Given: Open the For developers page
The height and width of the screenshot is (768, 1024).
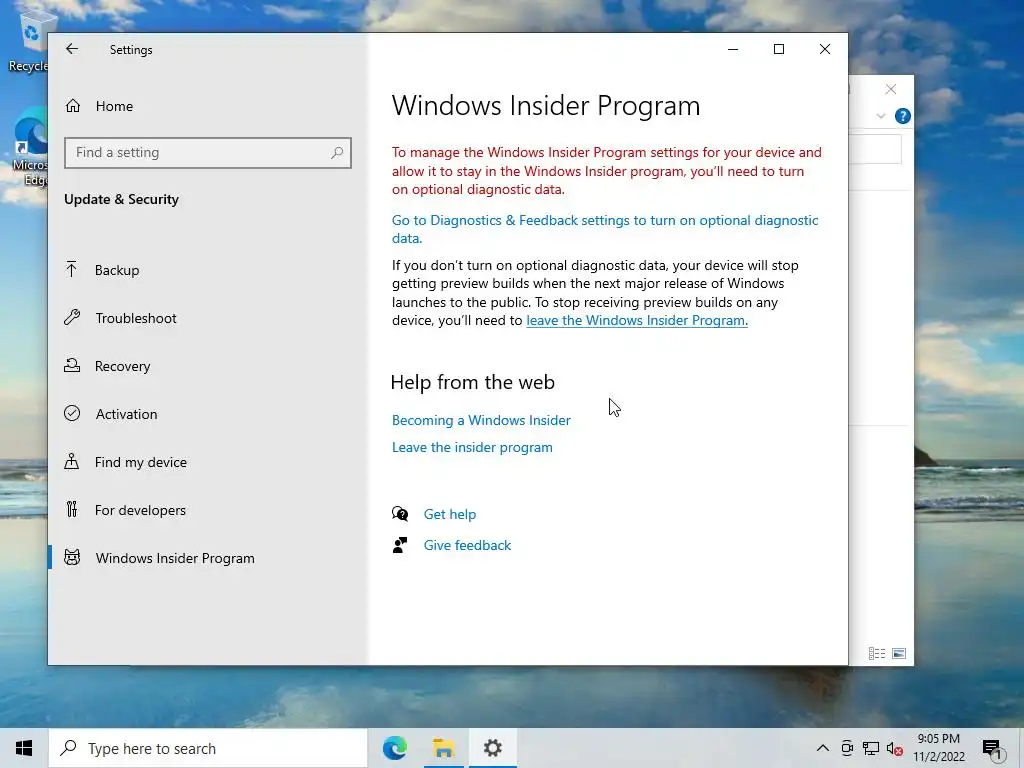Looking at the screenshot, I should (x=208, y=510).
